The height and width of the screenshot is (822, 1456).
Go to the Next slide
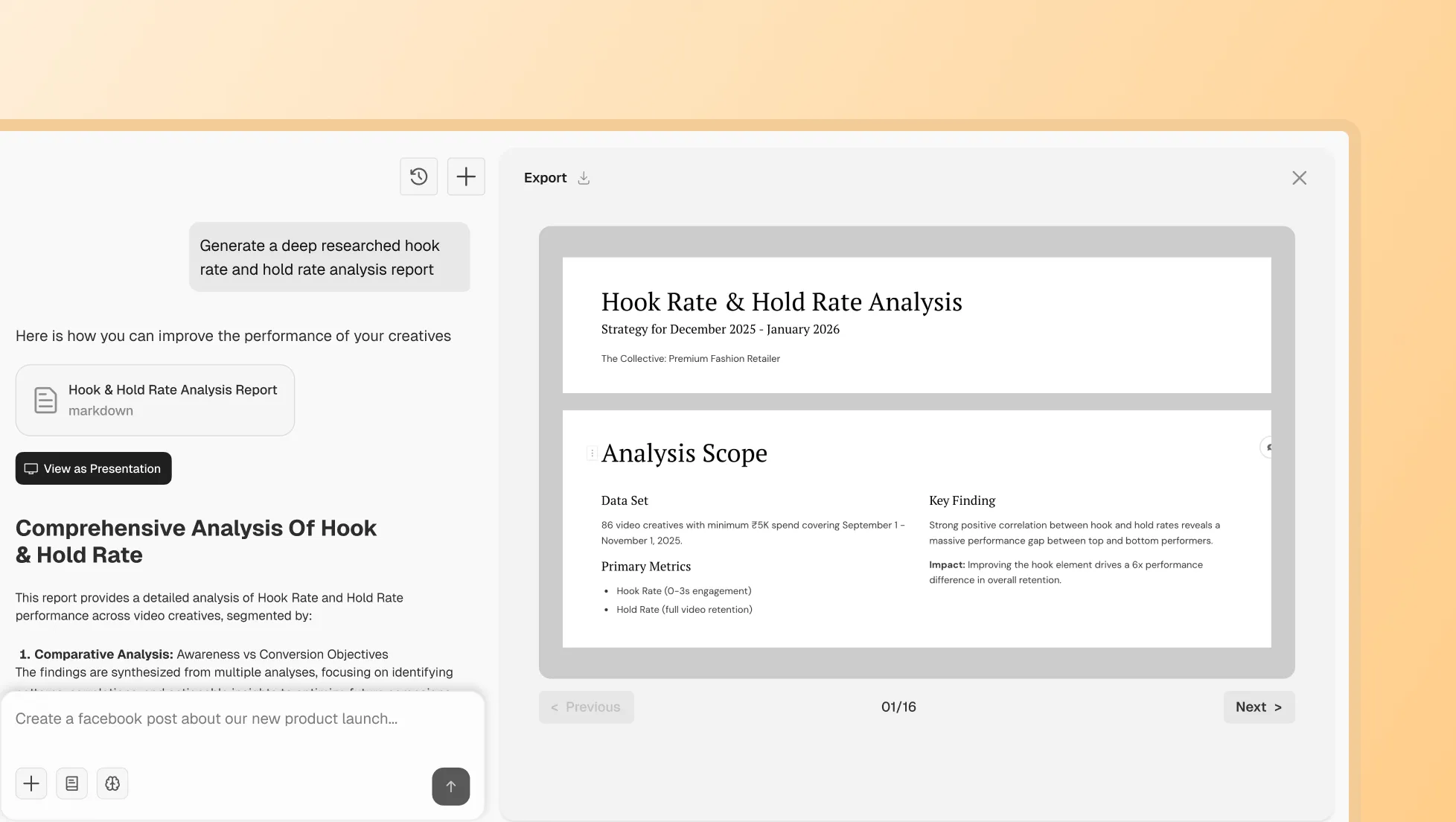point(1258,707)
